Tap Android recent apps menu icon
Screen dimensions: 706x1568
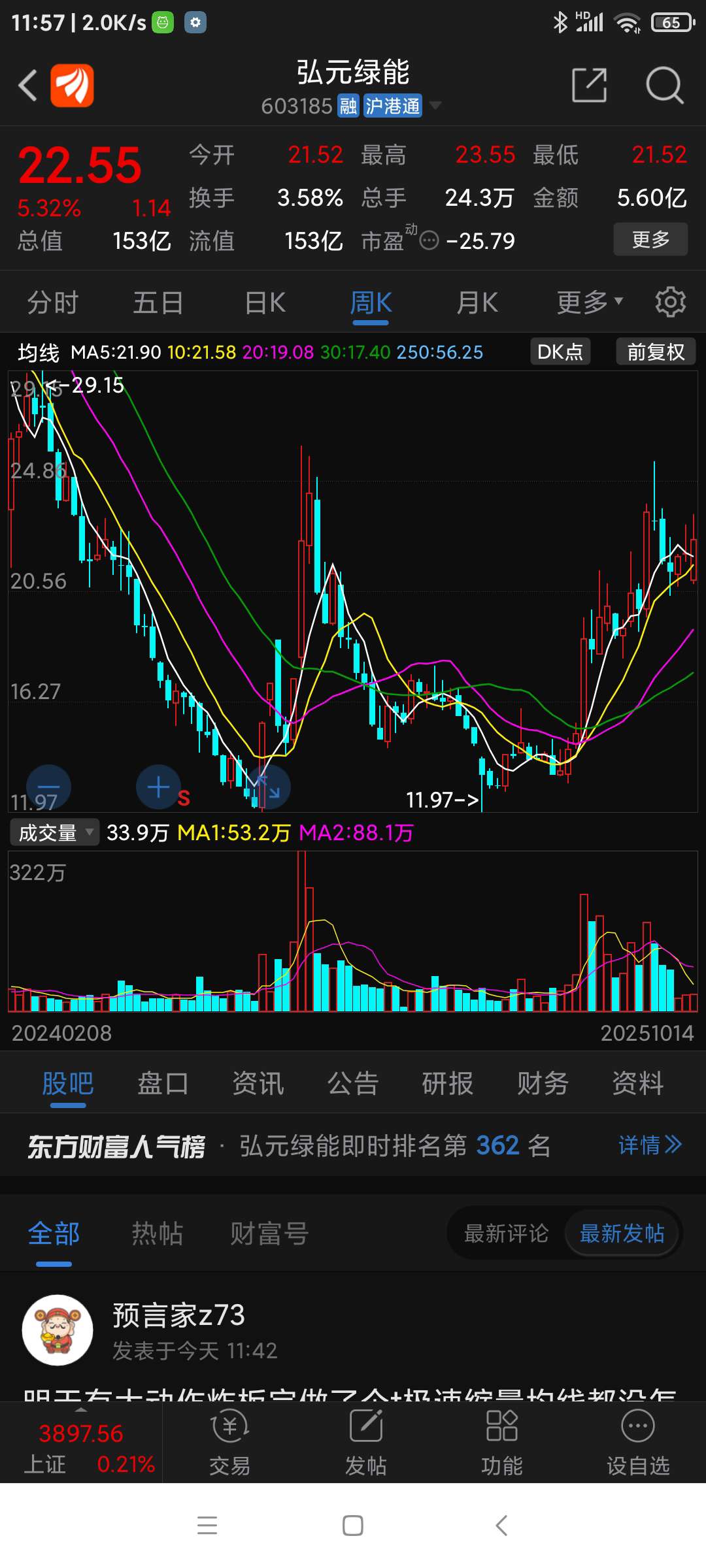(207, 1526)
